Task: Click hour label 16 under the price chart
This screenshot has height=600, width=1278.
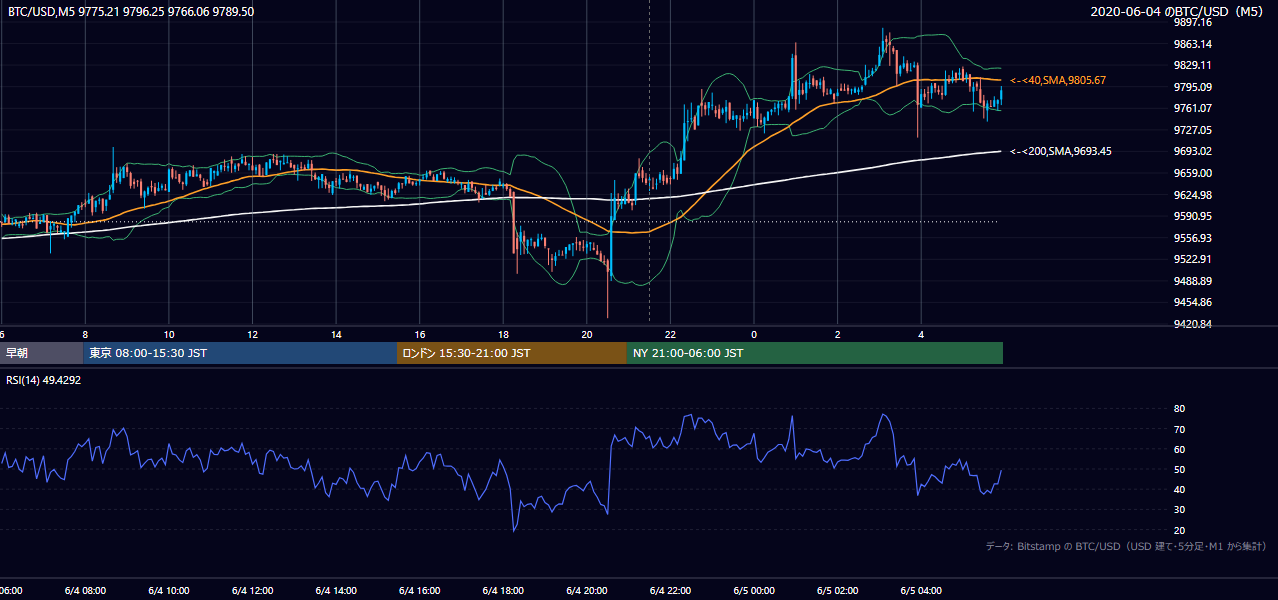Action: [420, 335]
